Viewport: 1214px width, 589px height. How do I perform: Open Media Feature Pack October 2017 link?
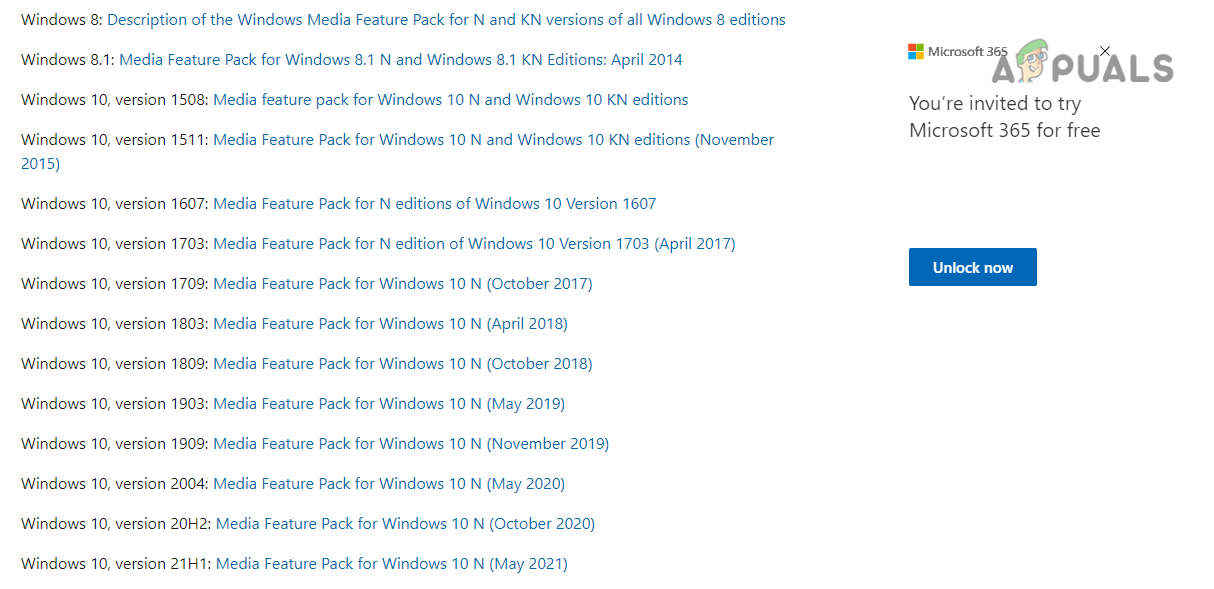(x=402, y=284)
